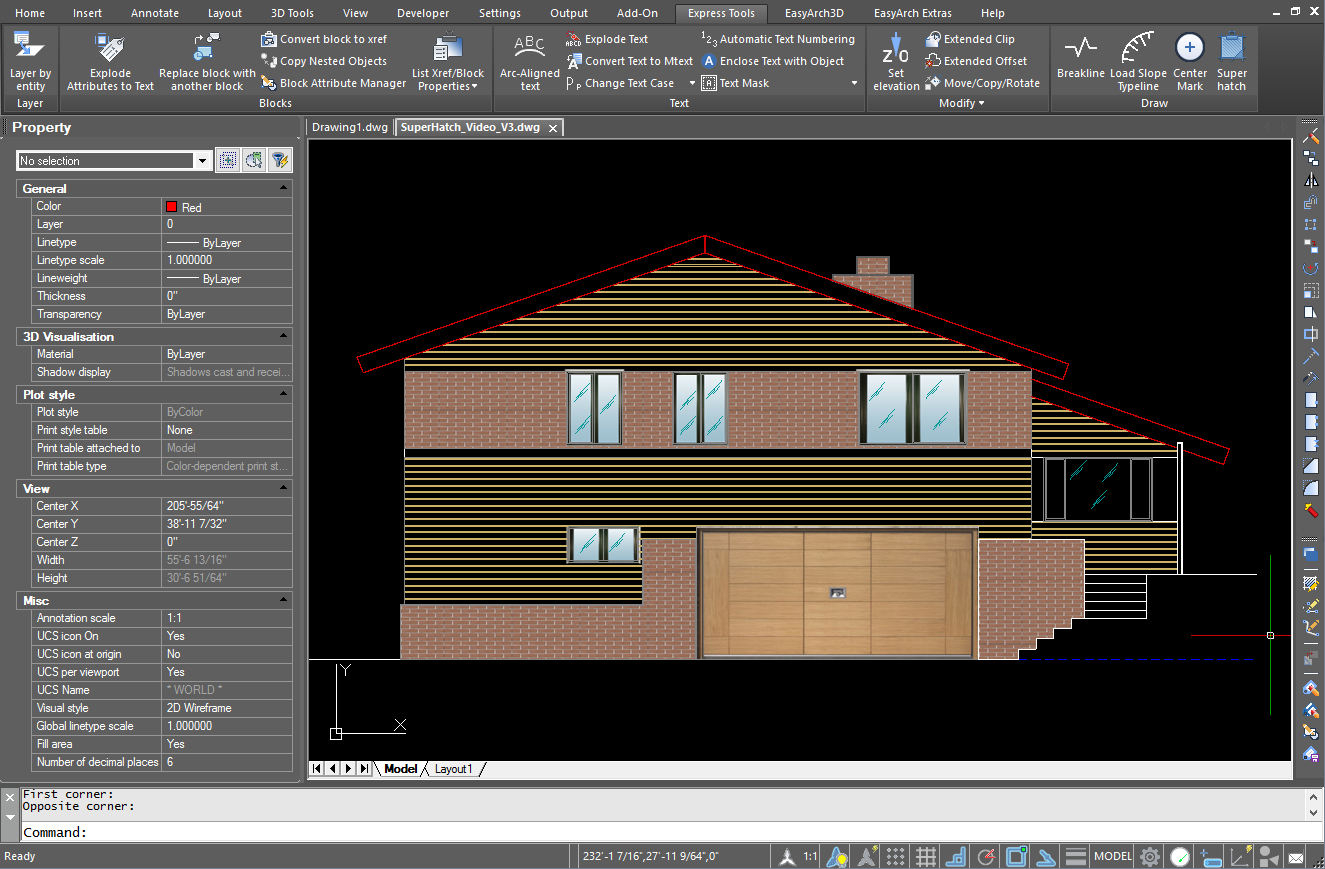Toggle snap dots in the status bar

[896, 857]
